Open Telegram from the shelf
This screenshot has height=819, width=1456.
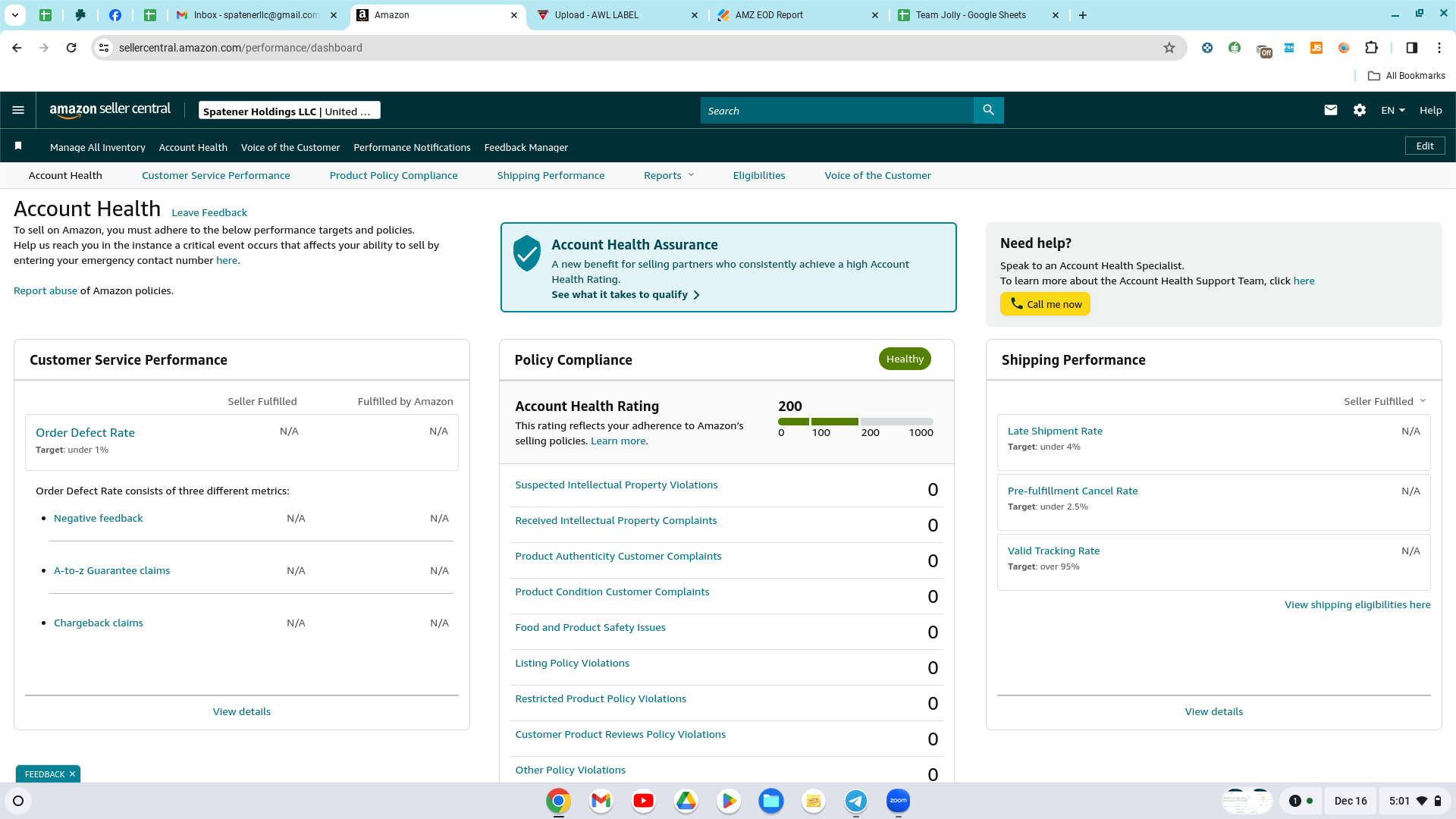pyautogui.click(x=855, y=801)
